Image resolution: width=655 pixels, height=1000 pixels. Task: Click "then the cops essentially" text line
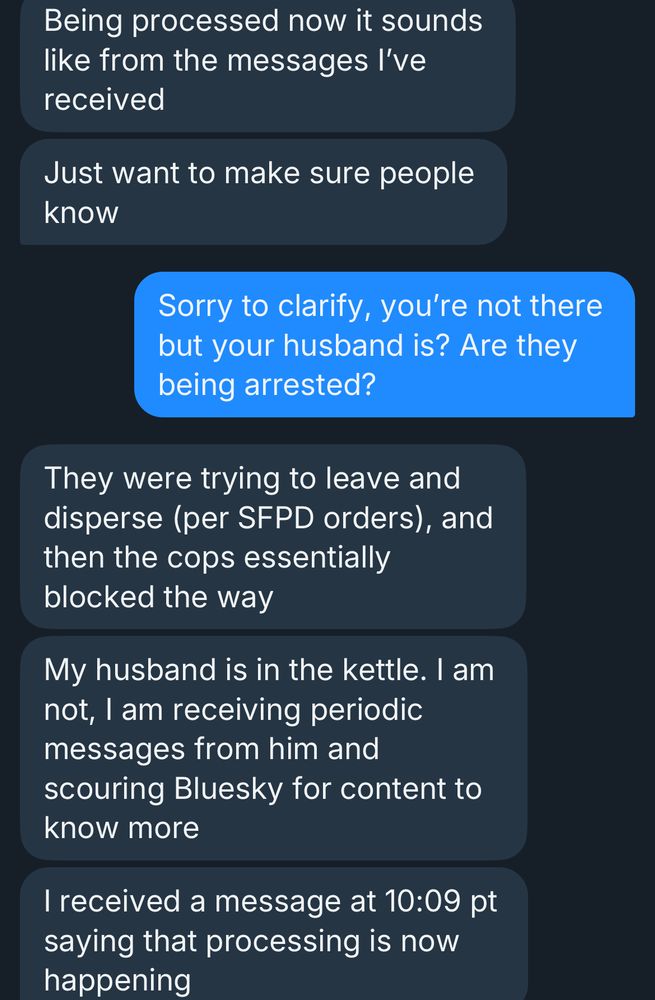pyautogui.click(x=216, y=557)
